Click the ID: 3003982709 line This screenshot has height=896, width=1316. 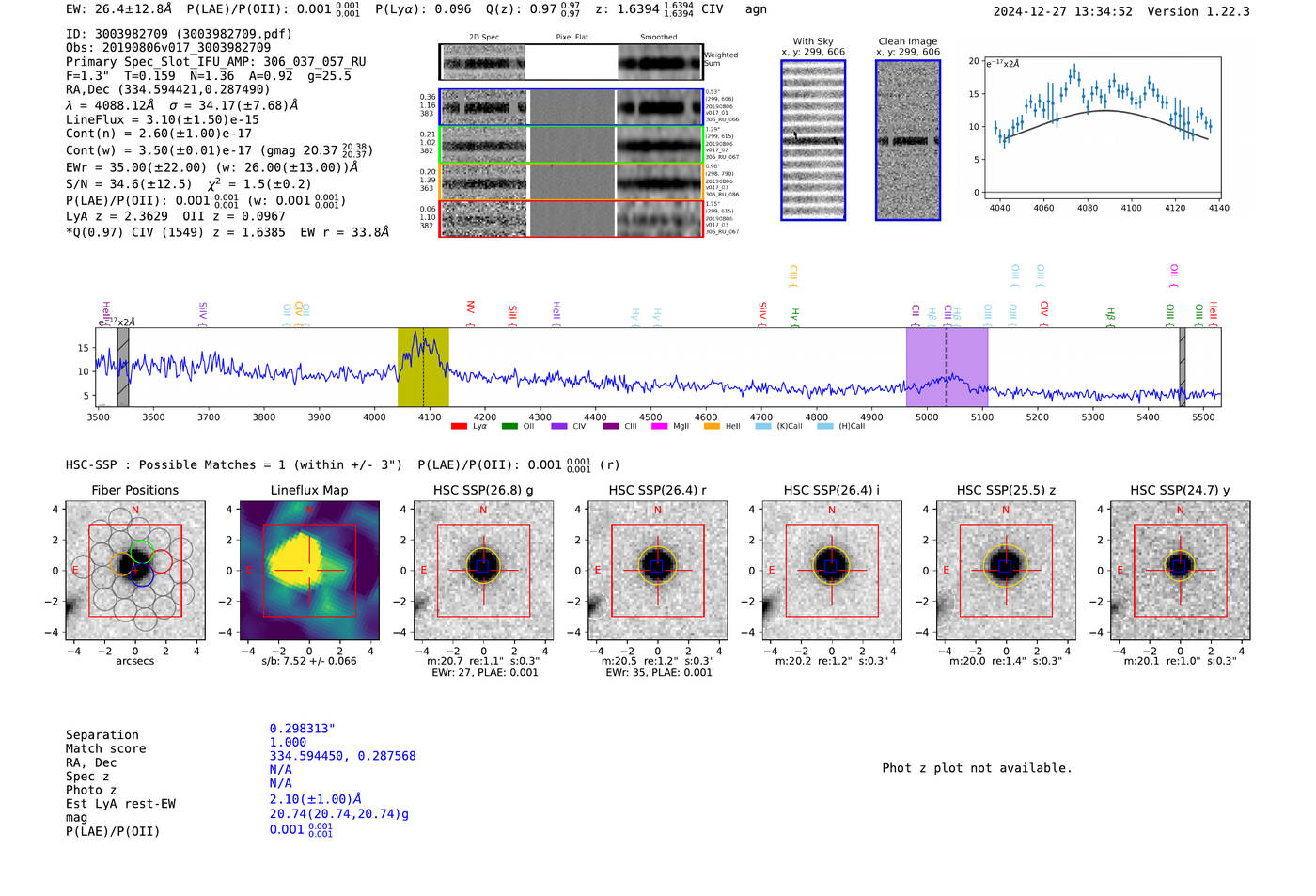click(x=179, y=34)
